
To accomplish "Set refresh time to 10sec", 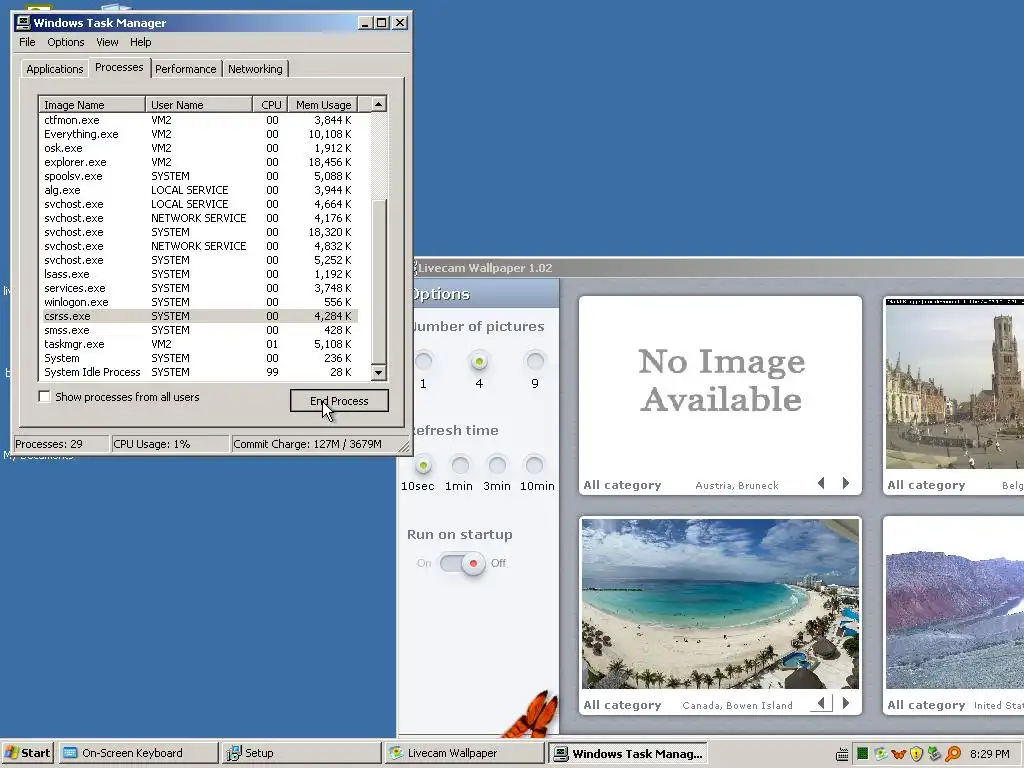I will point(423,465).
